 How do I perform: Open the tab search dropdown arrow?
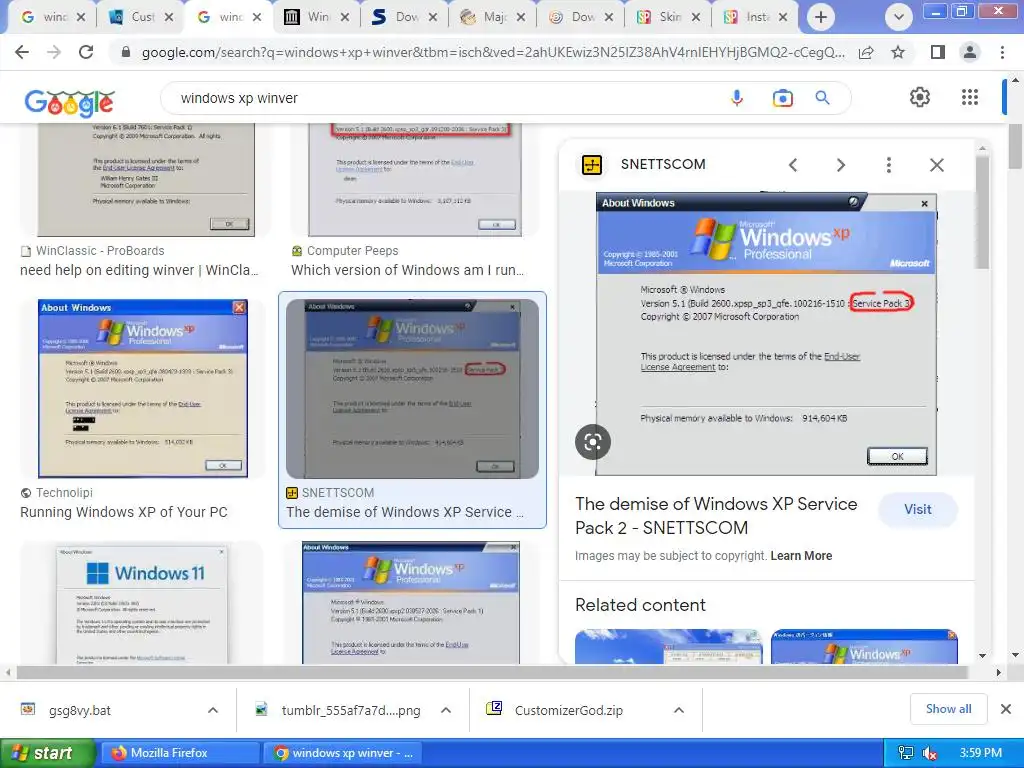click(x=899, y=17)
